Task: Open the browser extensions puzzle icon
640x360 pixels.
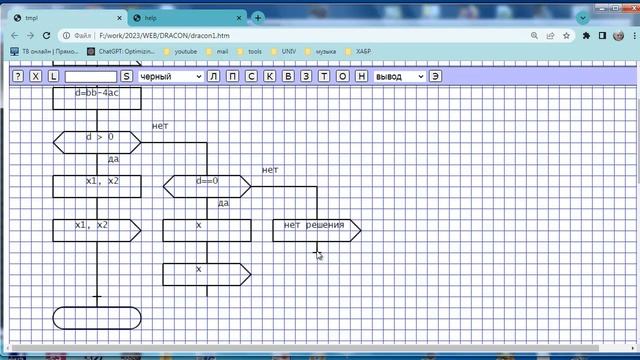Action: click(x=586, y=36)
